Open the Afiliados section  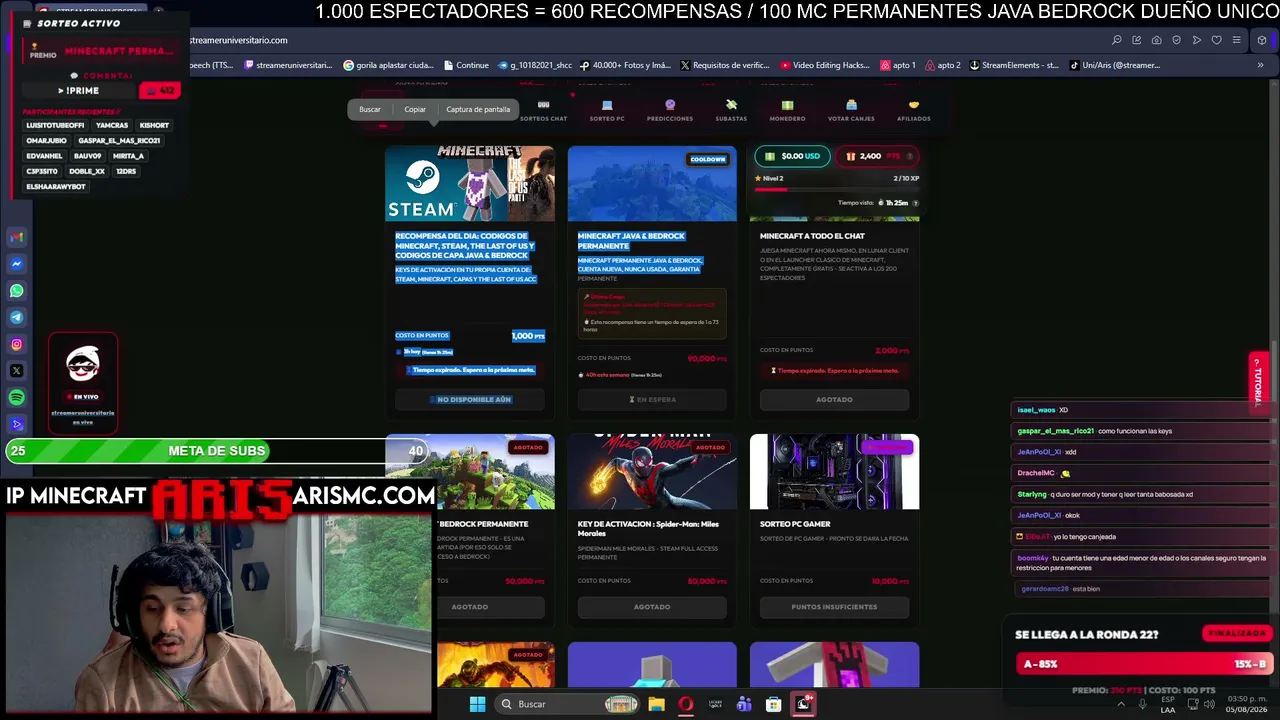pyautogui.click(x=914, y=110)
